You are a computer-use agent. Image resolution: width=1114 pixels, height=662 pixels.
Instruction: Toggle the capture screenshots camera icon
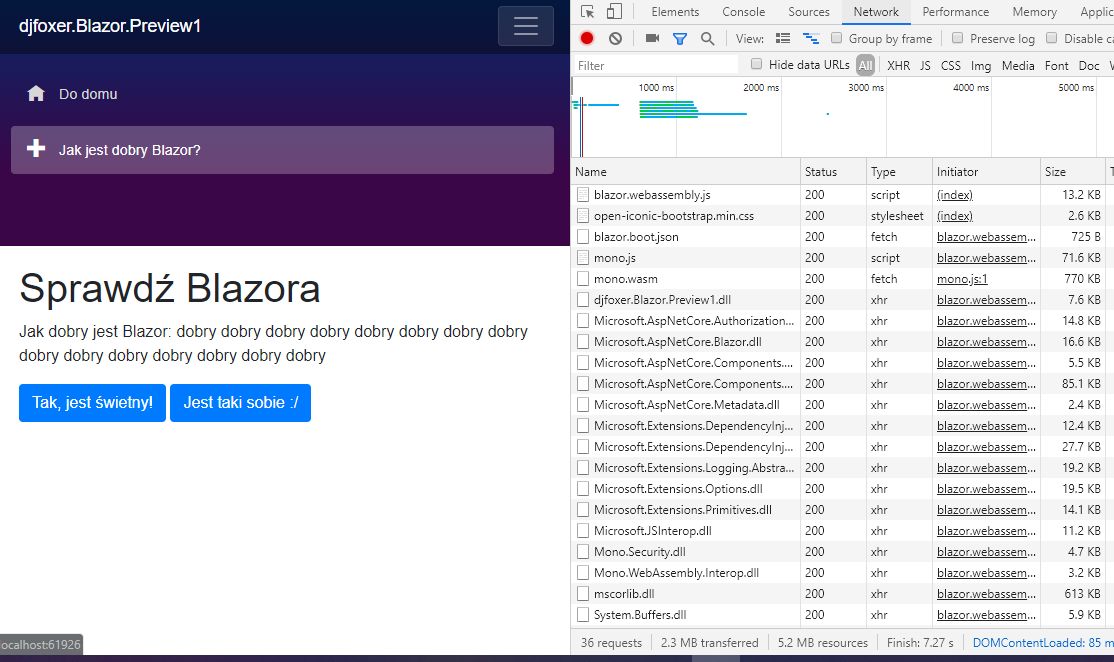(x=652, y=38)
